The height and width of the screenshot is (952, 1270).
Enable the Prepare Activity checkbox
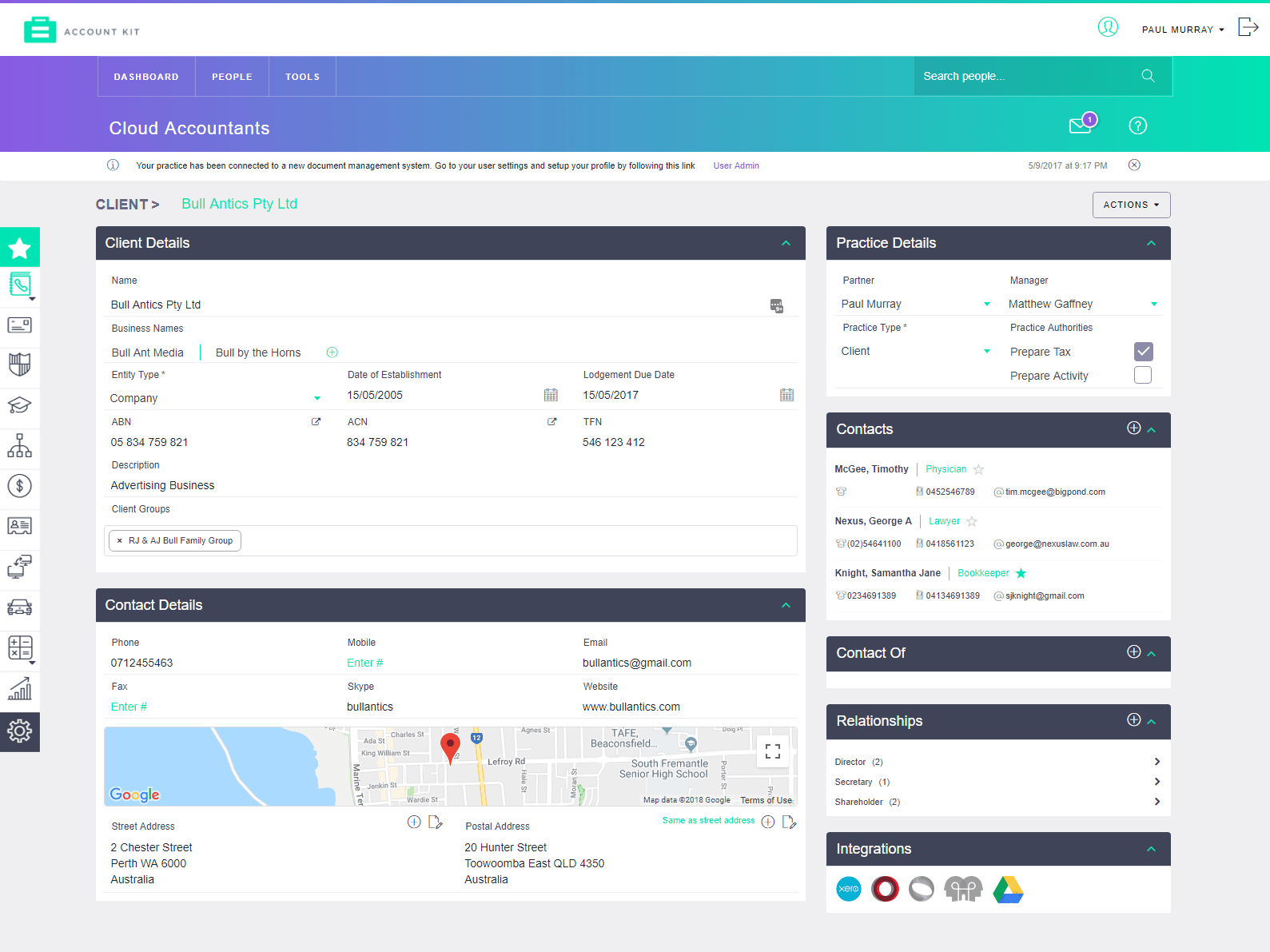(1143, 376)
